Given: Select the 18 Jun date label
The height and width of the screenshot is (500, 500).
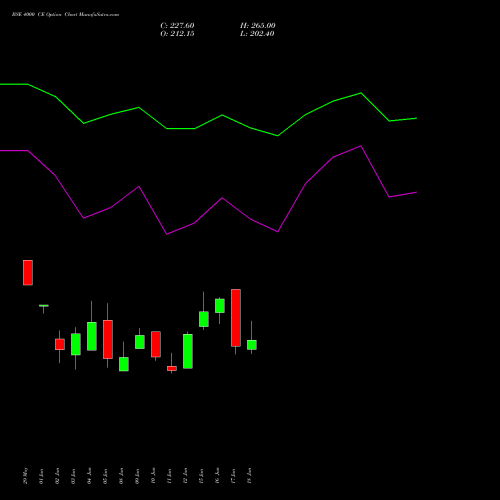Looking at the screenshot, I should [249, 476].
